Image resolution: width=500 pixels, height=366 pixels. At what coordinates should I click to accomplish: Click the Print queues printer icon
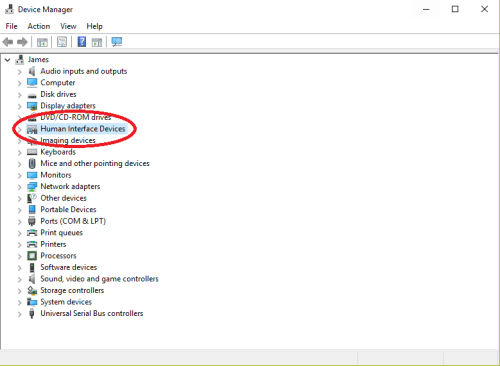[32, 233]
